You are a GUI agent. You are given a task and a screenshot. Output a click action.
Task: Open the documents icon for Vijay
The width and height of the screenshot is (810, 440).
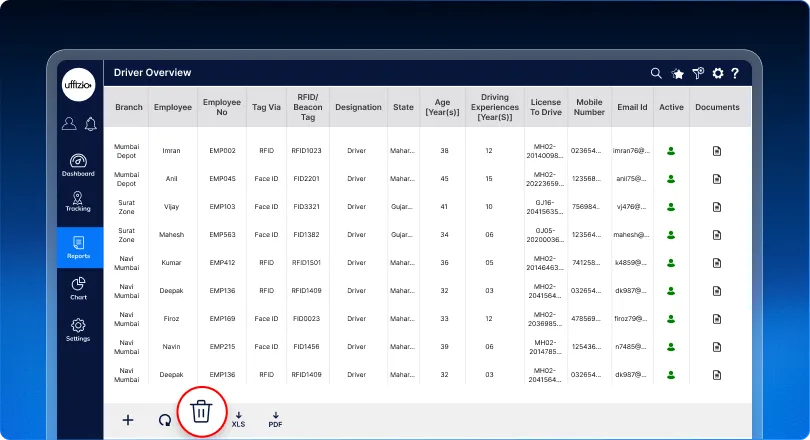point(716,207)
